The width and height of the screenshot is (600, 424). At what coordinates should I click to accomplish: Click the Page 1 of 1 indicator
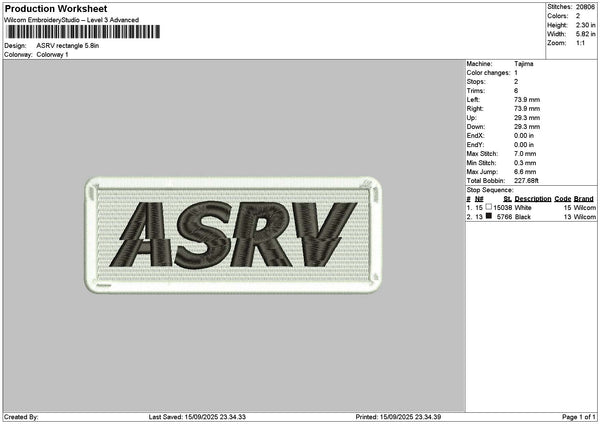coord(579,417)
